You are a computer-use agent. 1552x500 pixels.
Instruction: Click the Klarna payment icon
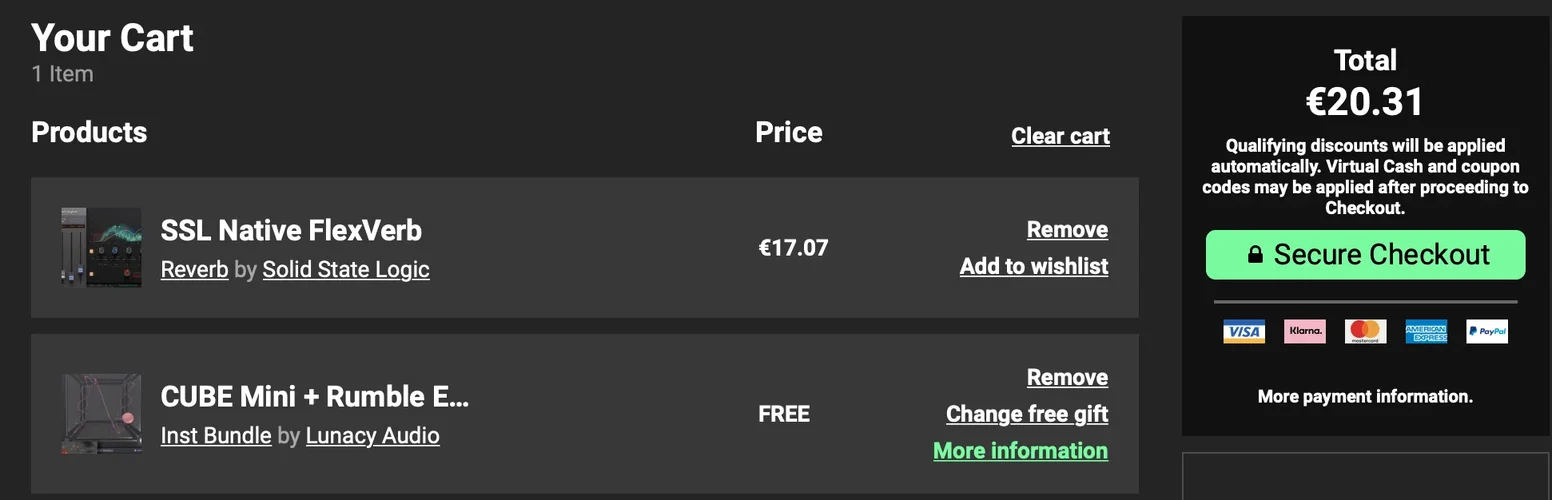tap(1305, 332)
